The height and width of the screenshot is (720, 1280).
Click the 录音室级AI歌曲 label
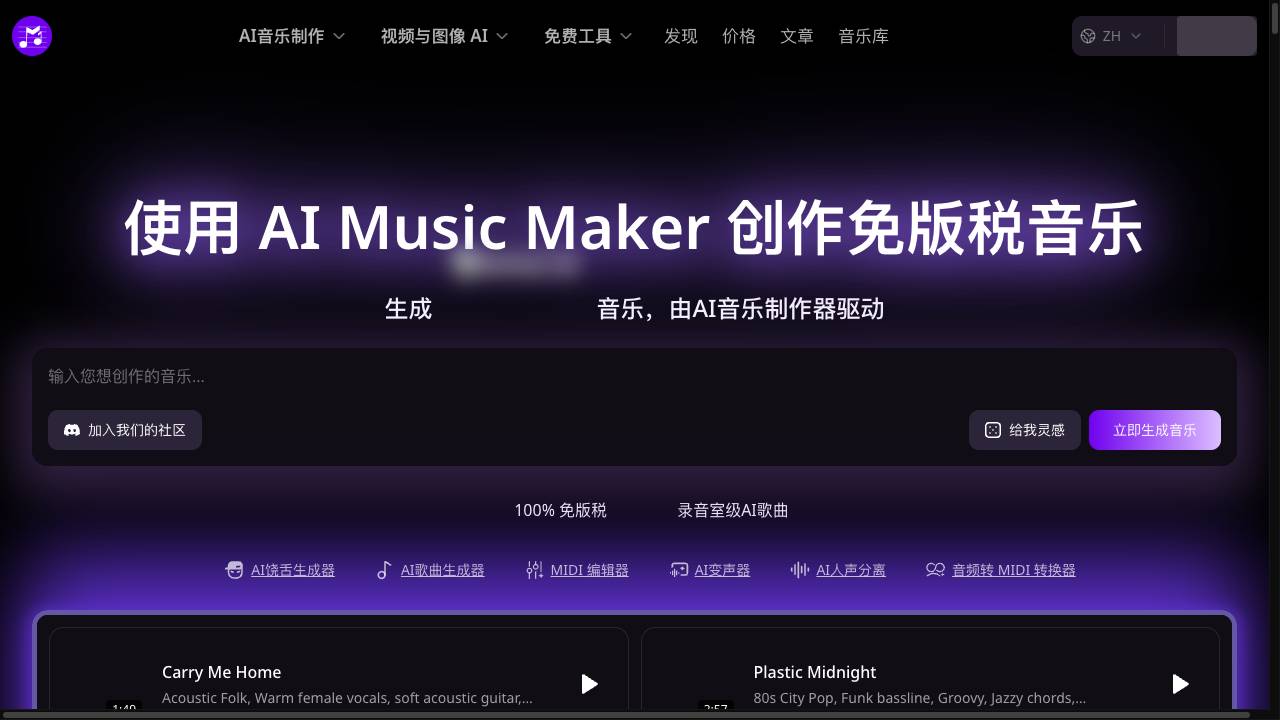tap(733, 510)
